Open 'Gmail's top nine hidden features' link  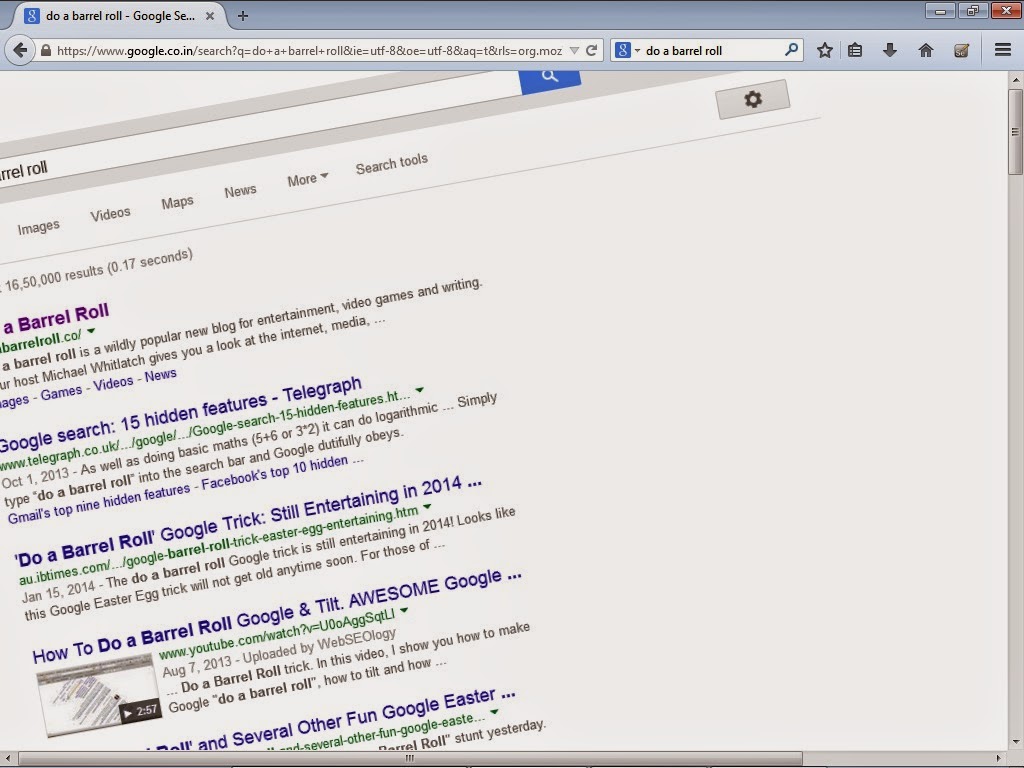(99, 506)
